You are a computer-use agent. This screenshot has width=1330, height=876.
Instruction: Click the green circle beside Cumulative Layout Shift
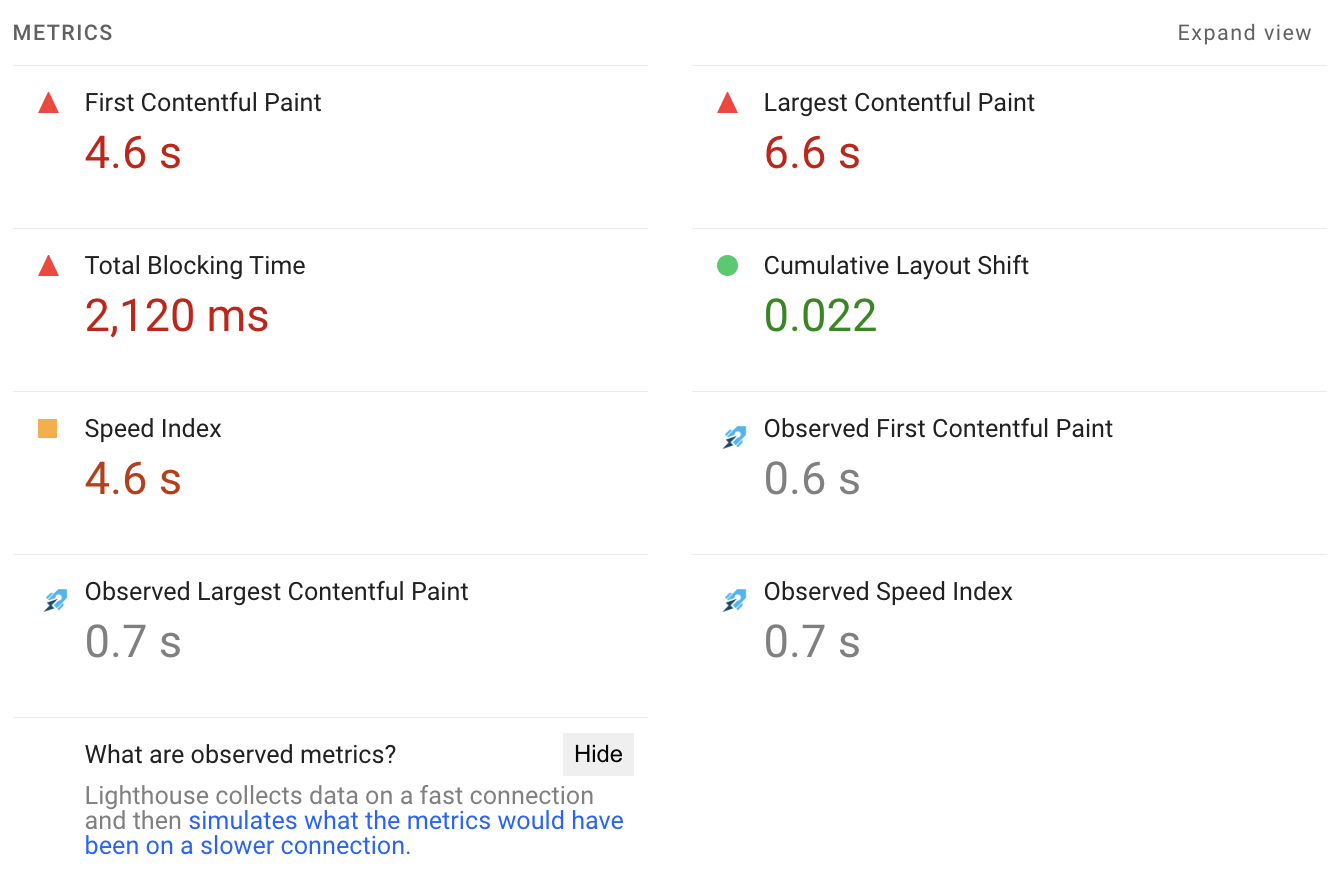(727, 266)
